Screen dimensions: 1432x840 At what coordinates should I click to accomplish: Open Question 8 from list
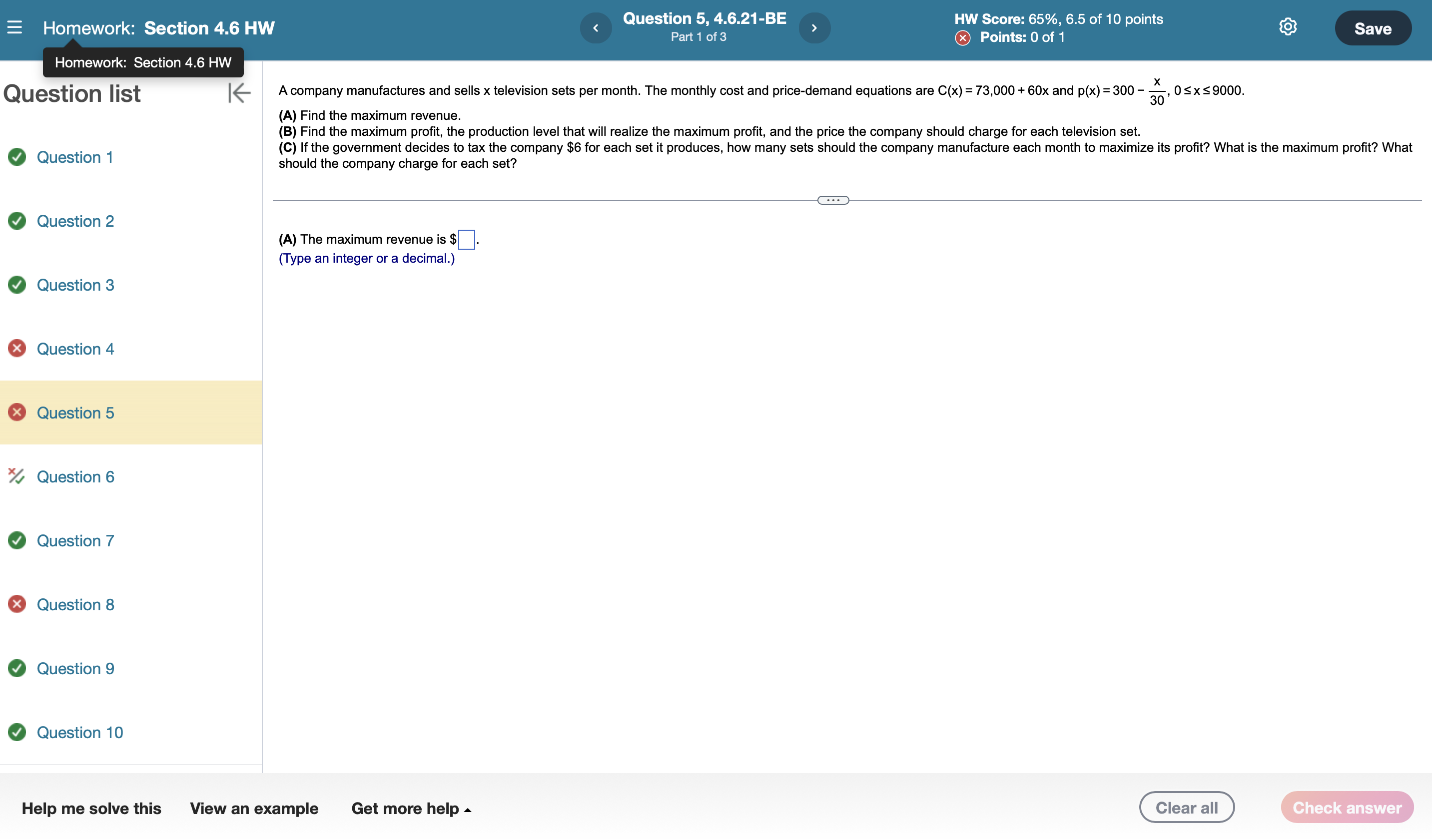pyautogui.click(x=75, y=604)
